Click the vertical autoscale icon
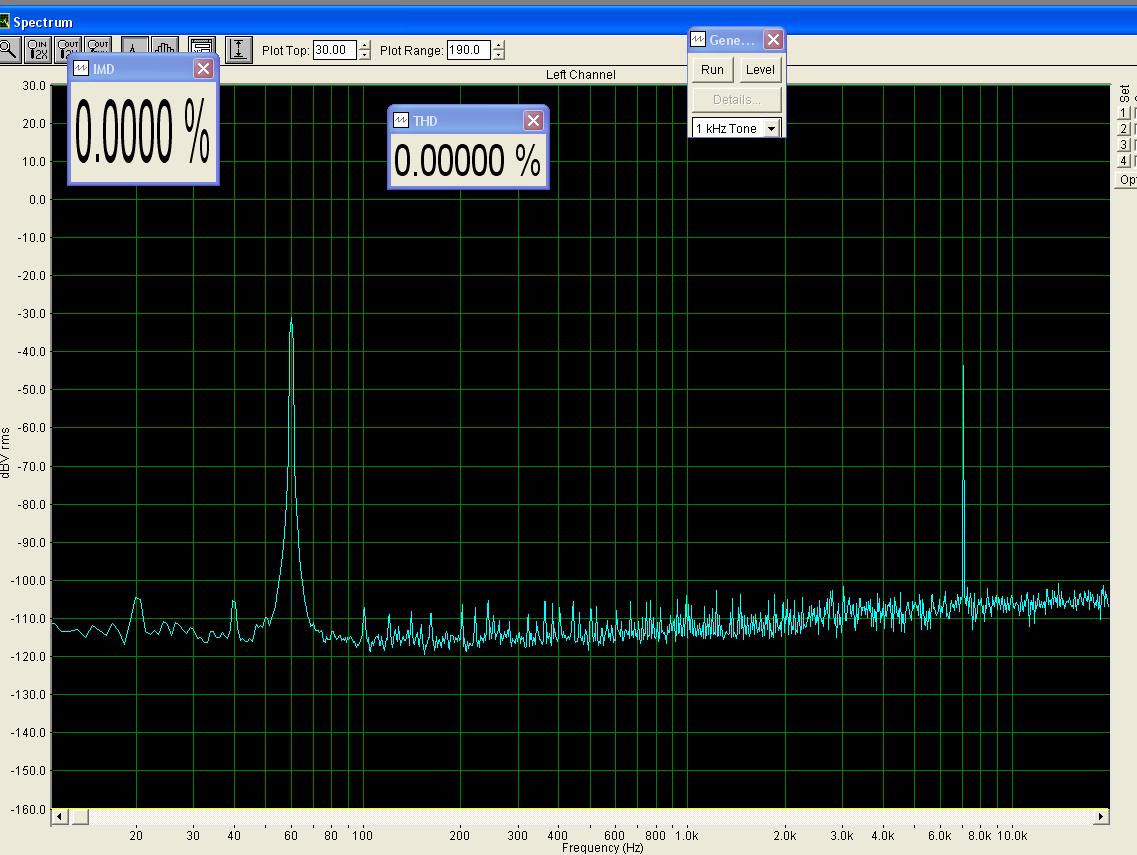 click(x=239, y=50)
